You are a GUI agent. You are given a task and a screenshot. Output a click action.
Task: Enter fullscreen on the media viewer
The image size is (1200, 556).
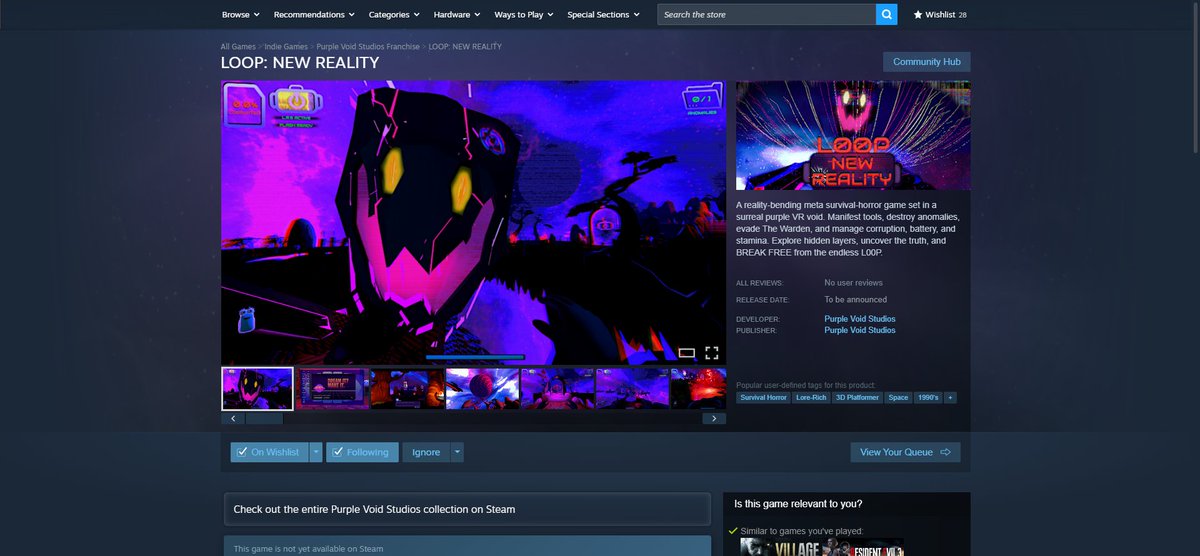point(712,352)
